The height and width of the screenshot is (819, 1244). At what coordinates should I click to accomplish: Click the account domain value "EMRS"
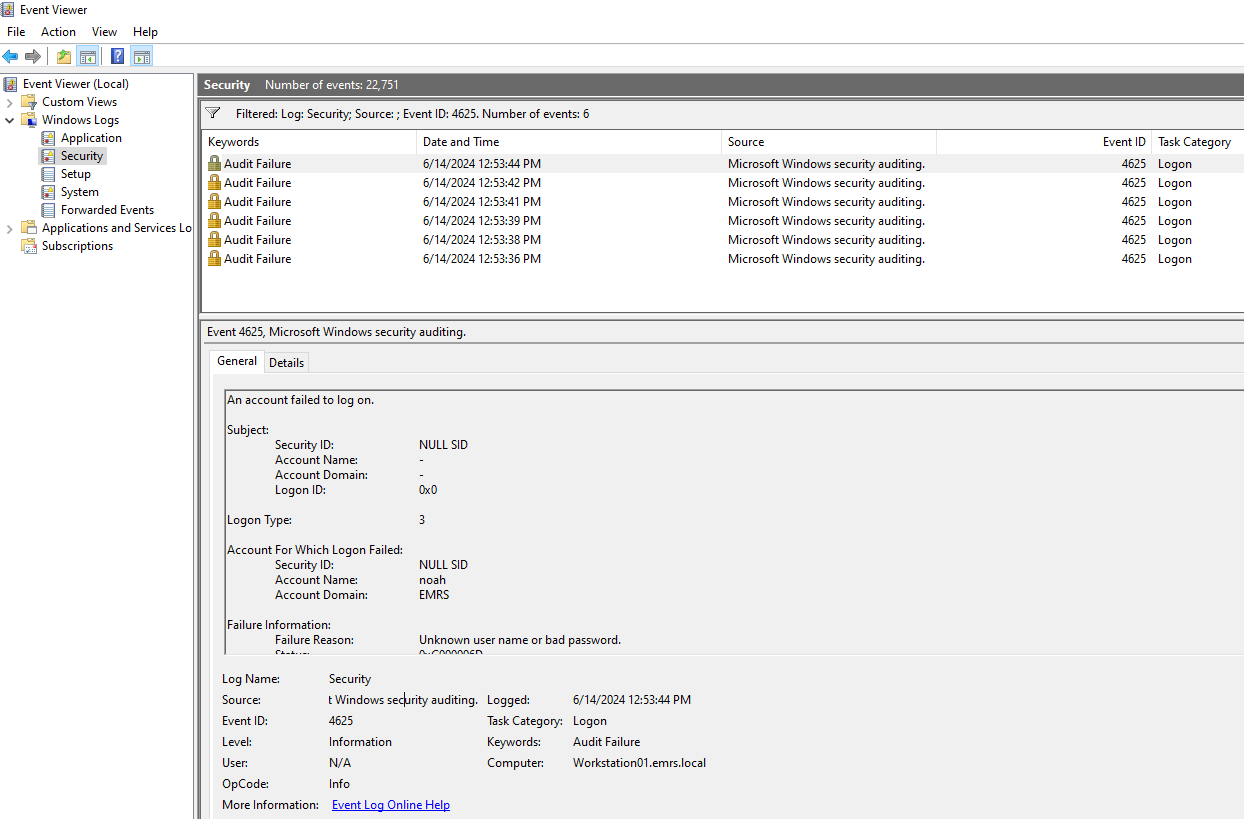[434, 595]
